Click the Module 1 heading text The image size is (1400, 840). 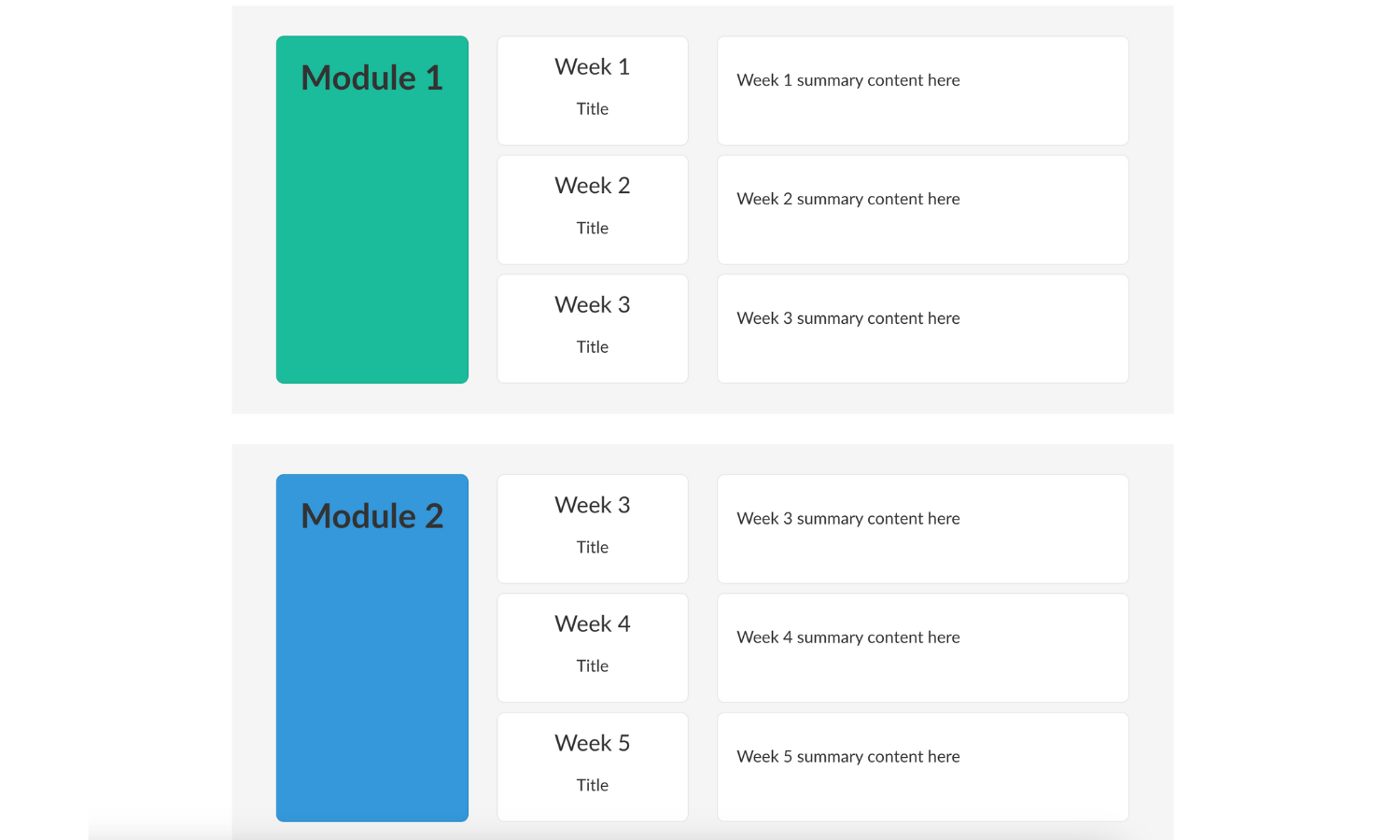pos(371,77)
